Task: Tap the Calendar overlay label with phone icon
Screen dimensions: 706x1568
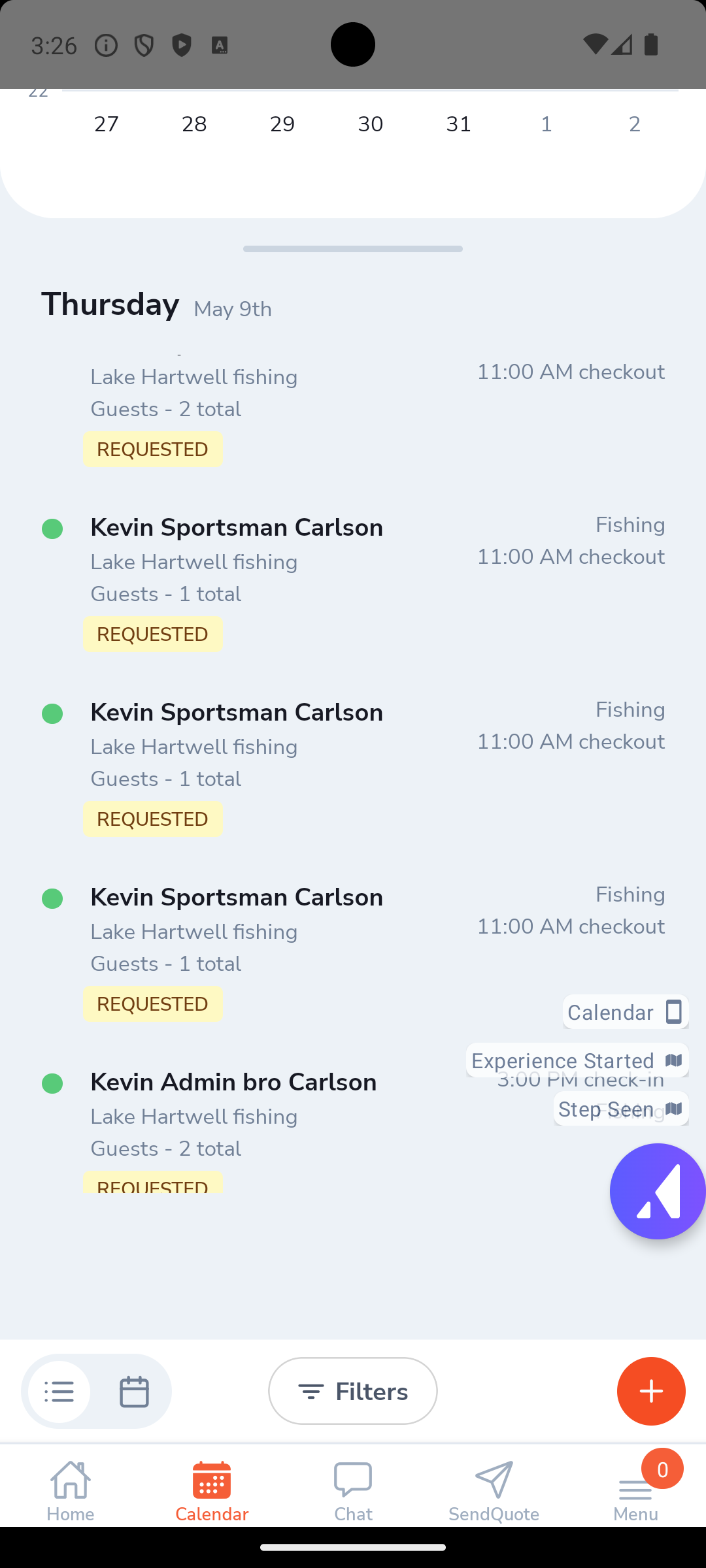Action: tap(626, 1012)
